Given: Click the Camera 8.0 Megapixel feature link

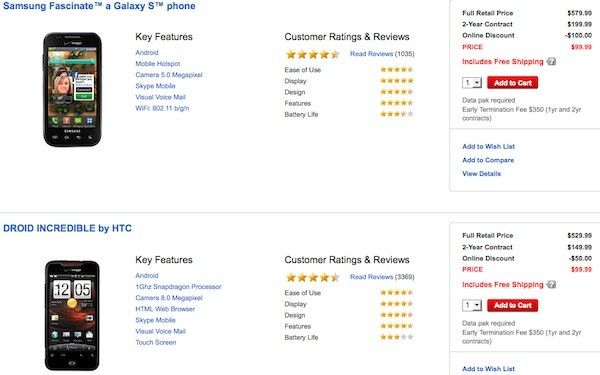Looking at the screenshot, I should tap(169, 298).
